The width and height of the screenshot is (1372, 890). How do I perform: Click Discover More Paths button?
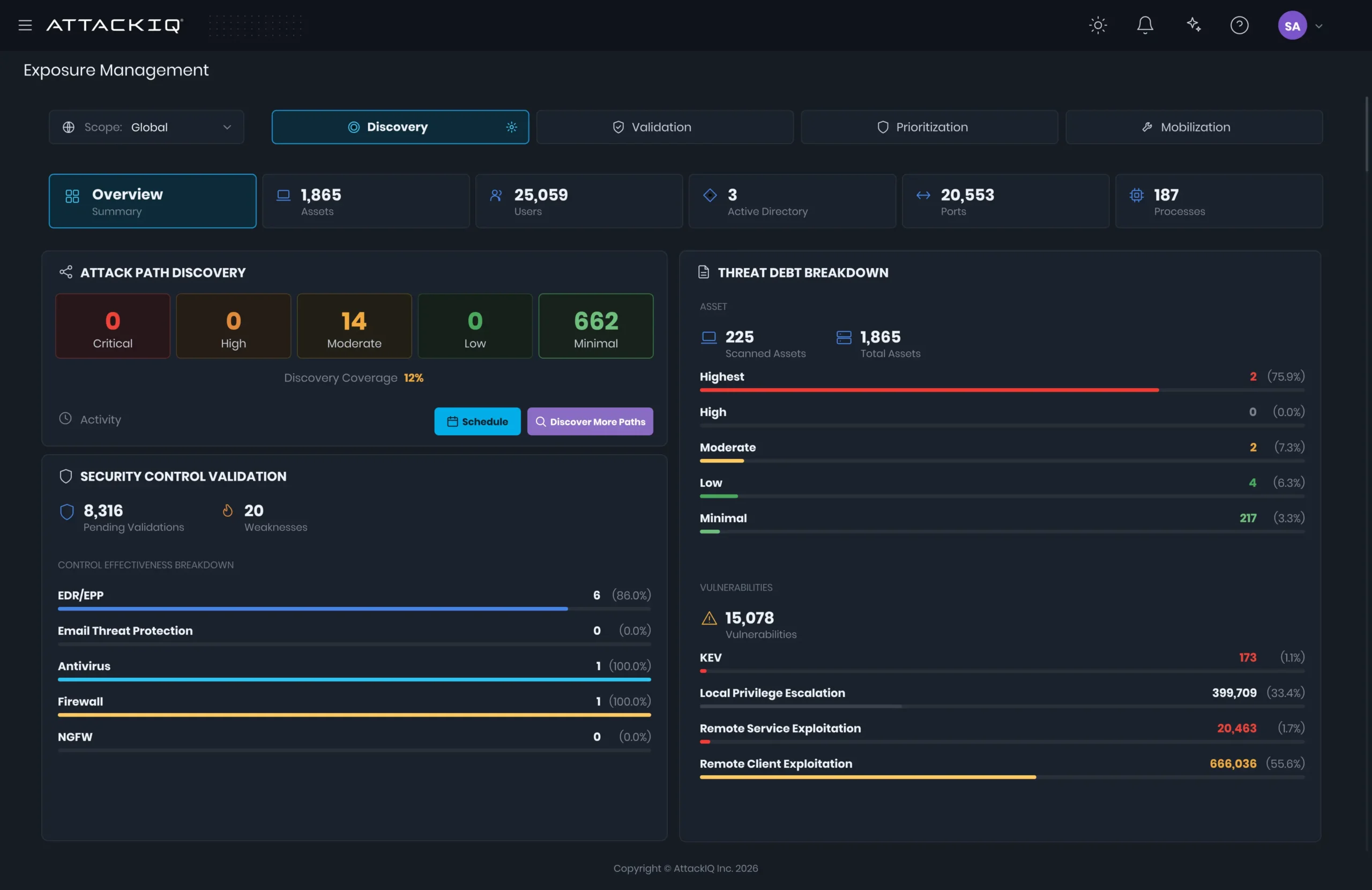tap(590, 421)
